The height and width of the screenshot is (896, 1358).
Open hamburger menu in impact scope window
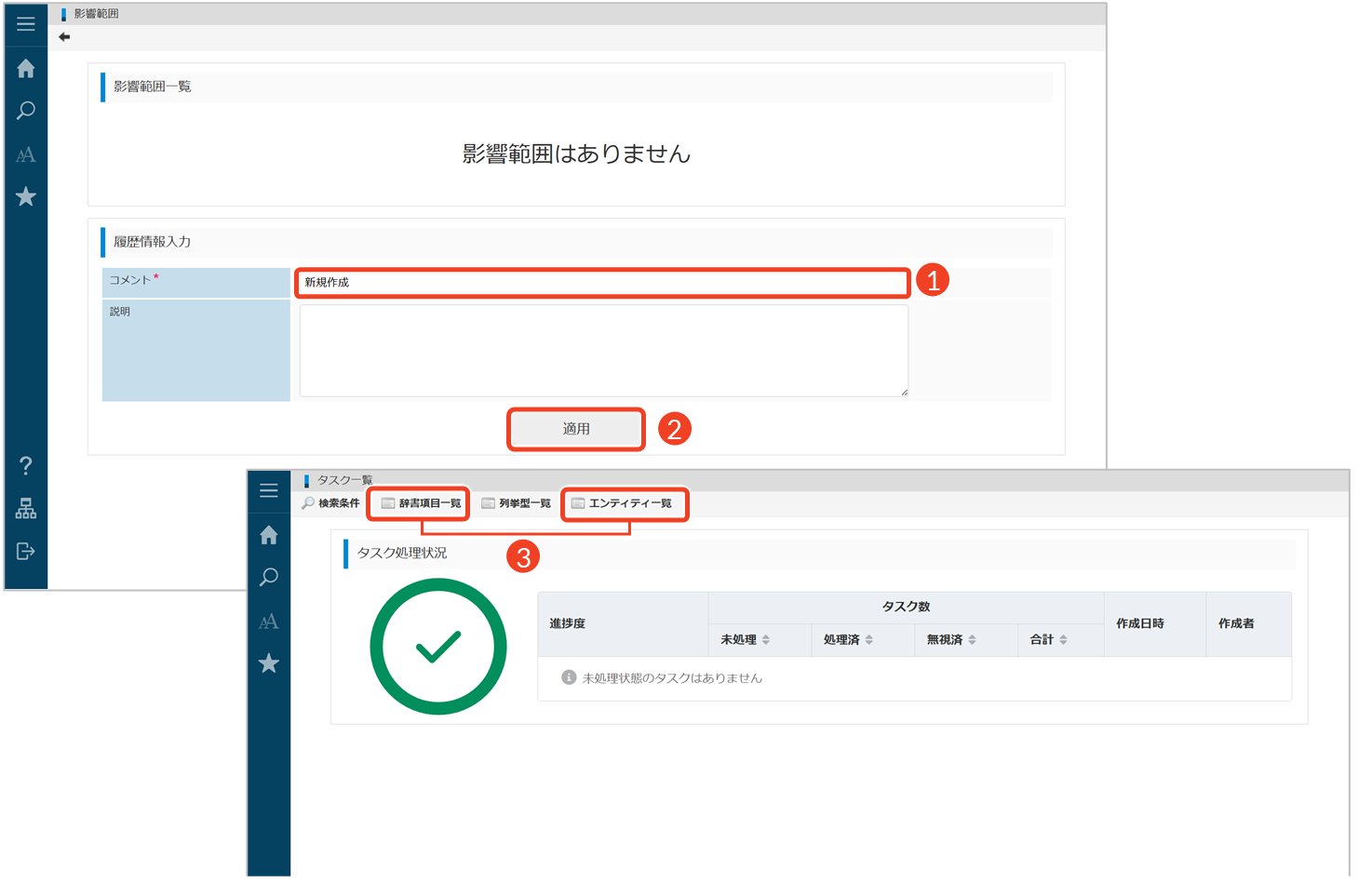(x=26, y=24)
